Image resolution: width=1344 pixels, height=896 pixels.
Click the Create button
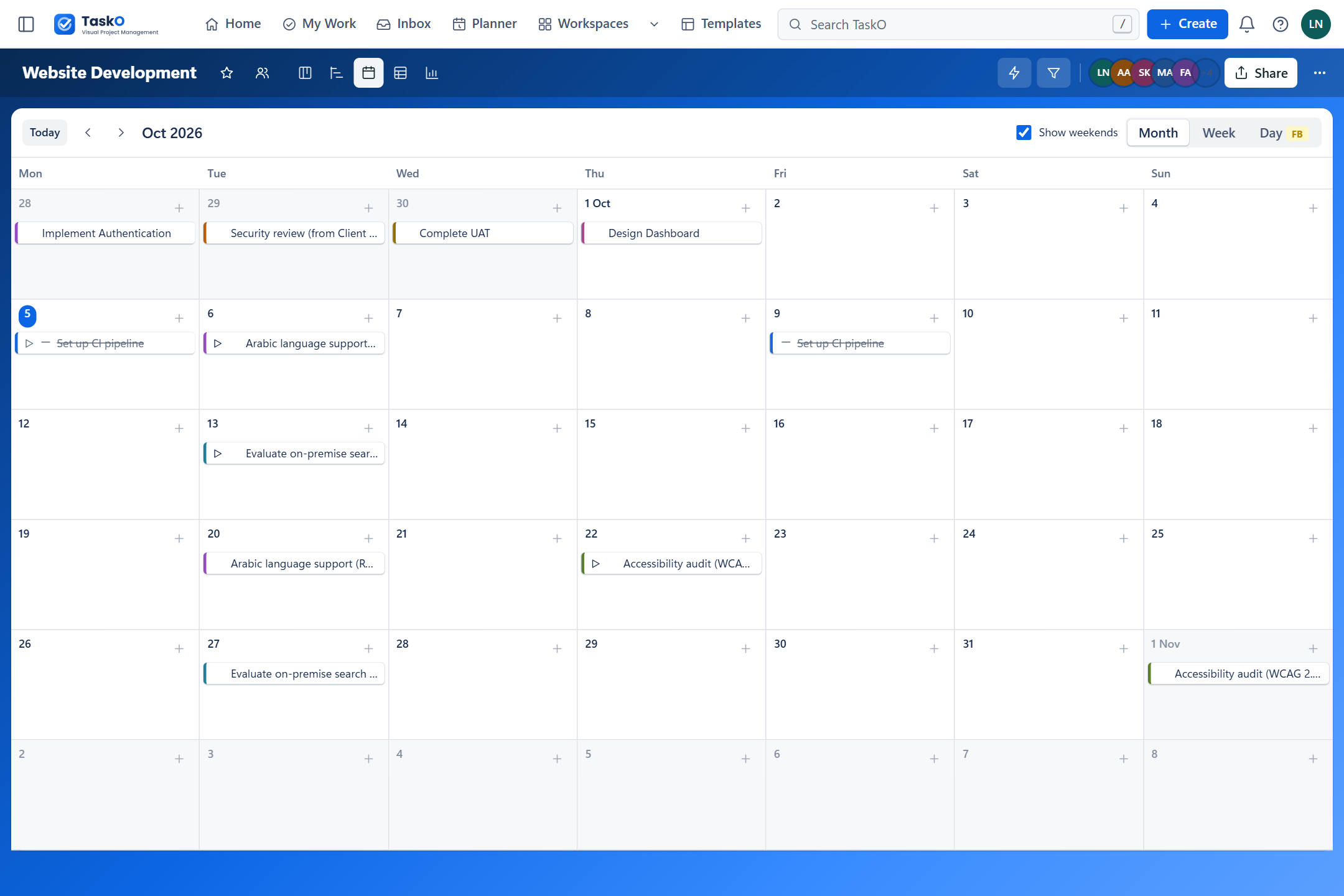coord(1187,24)
